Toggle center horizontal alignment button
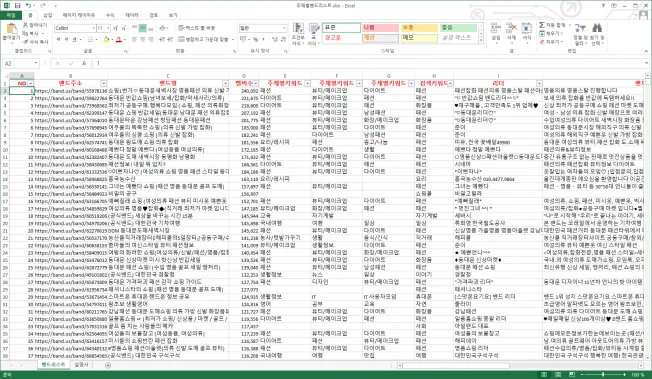This screenshot has height=379, width=652. pos(143,40)
